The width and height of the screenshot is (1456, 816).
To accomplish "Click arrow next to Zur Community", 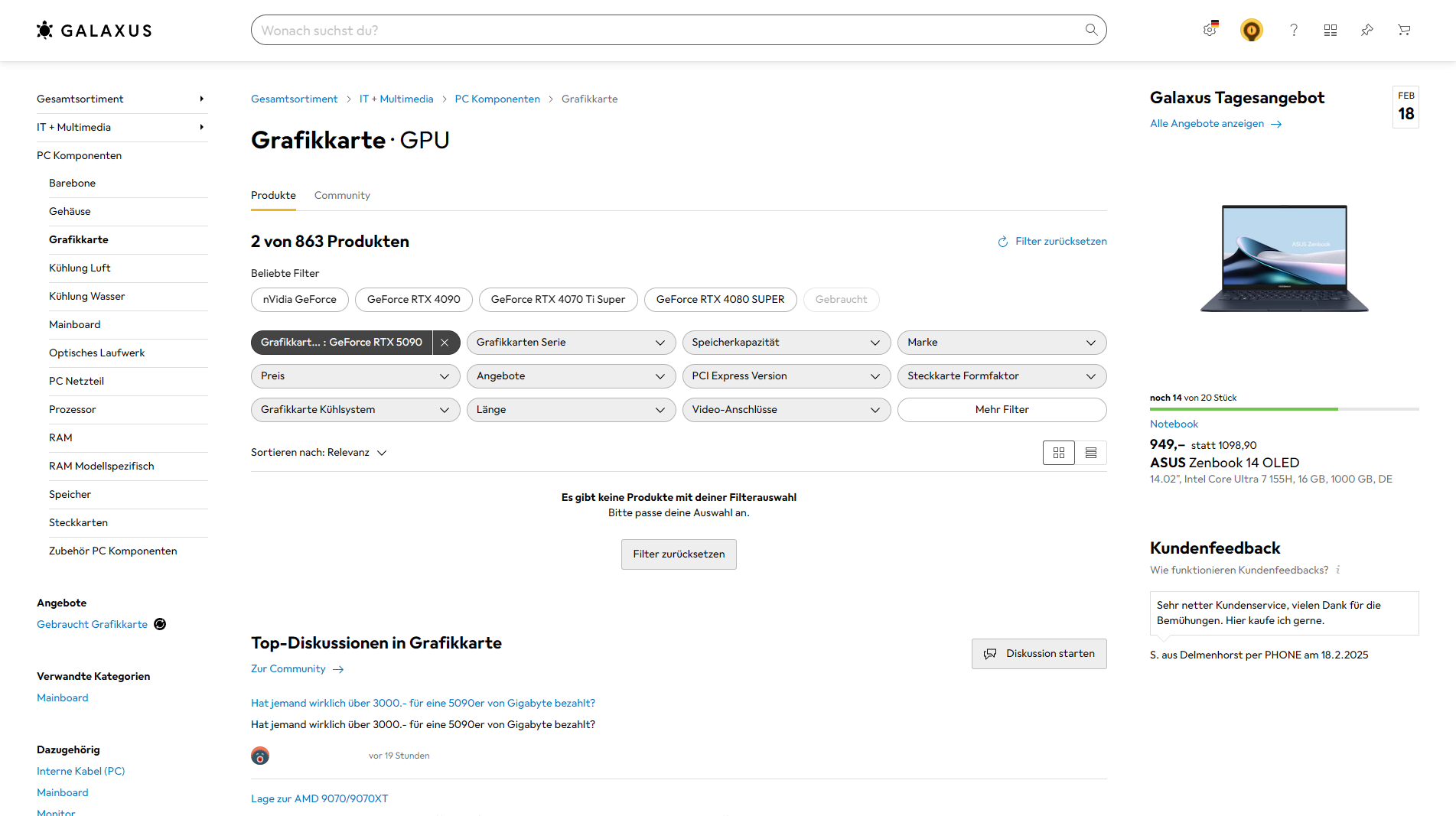I will click(338, 669).
